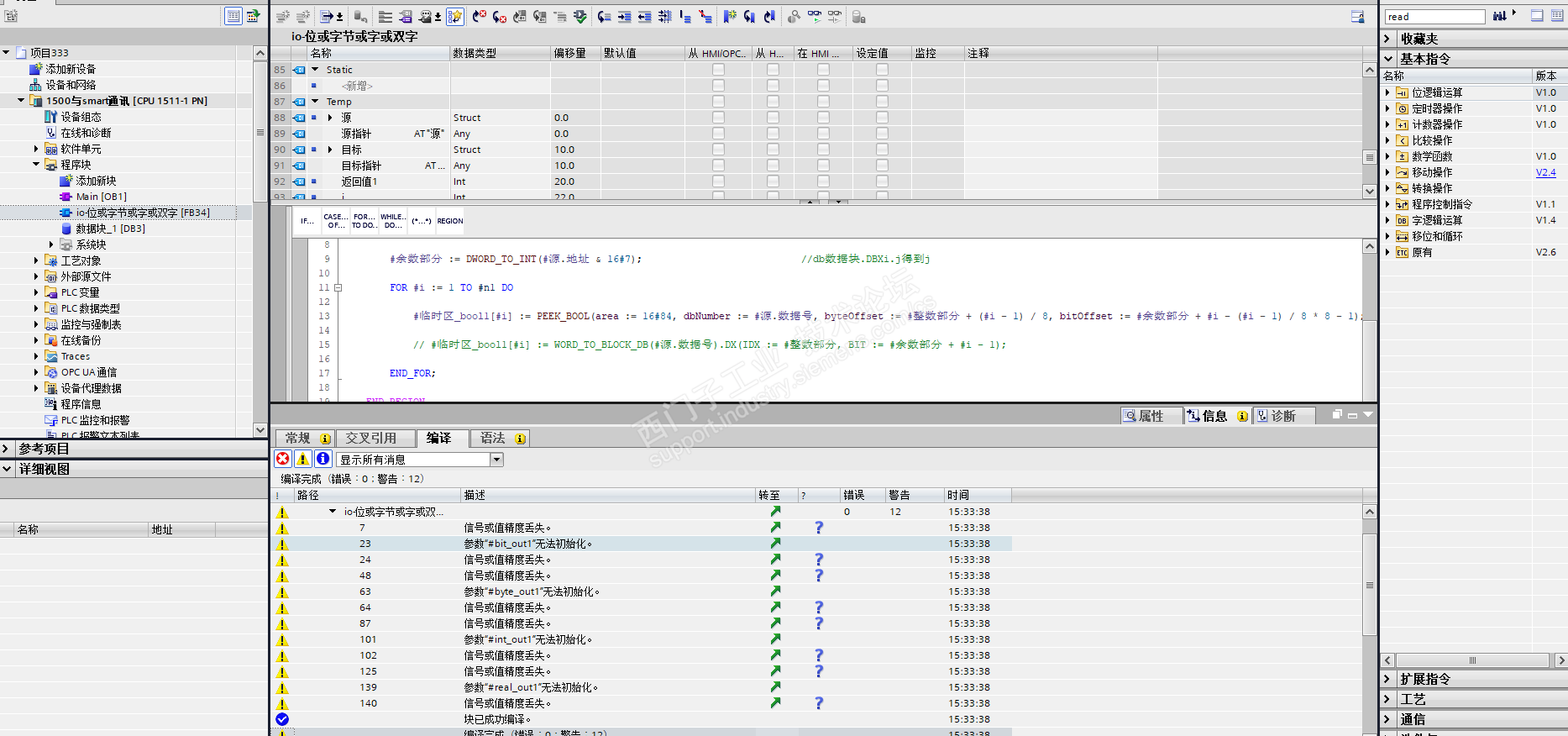Click the compile check toolbar icon
Viewport: 1568px width, 736px height.
coord(580,17)
